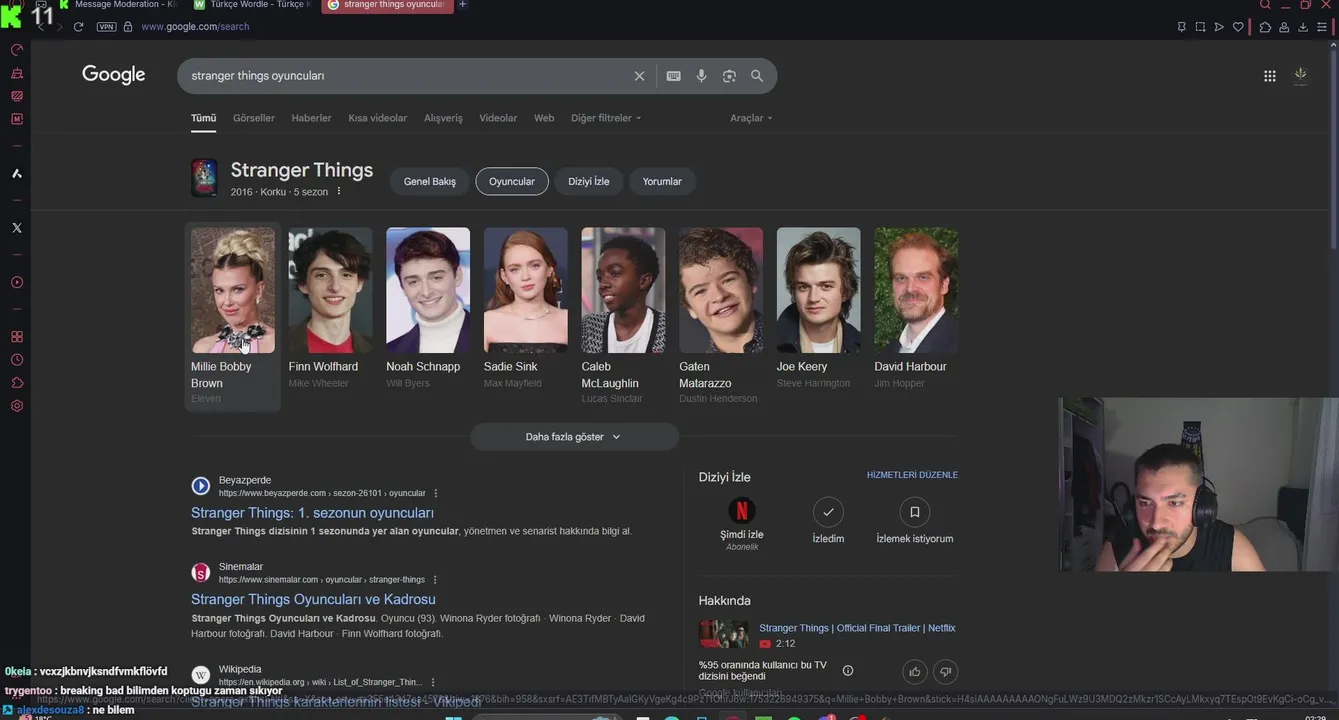Image resolution: width=1339 pixels, height=720 pixels.
Task: Search by image with the lens icon
Action: point(729,76)
